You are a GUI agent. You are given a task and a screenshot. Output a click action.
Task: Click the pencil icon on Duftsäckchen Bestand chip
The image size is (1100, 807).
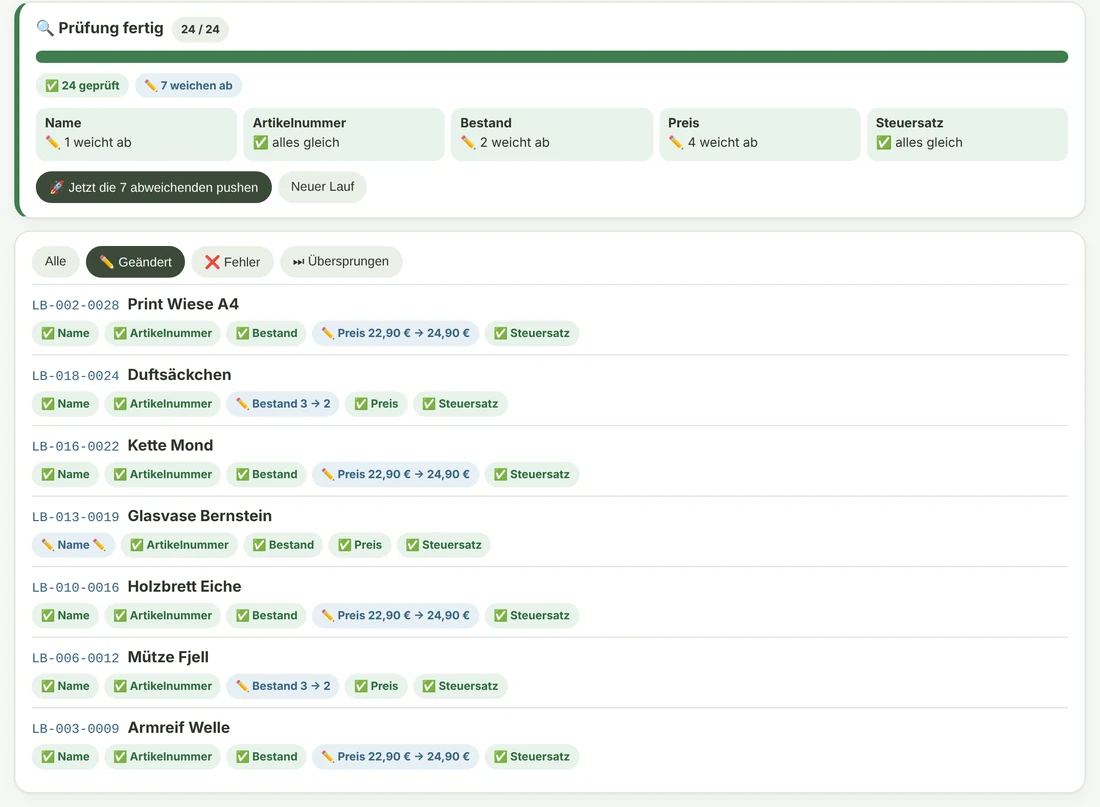(242, 404)
